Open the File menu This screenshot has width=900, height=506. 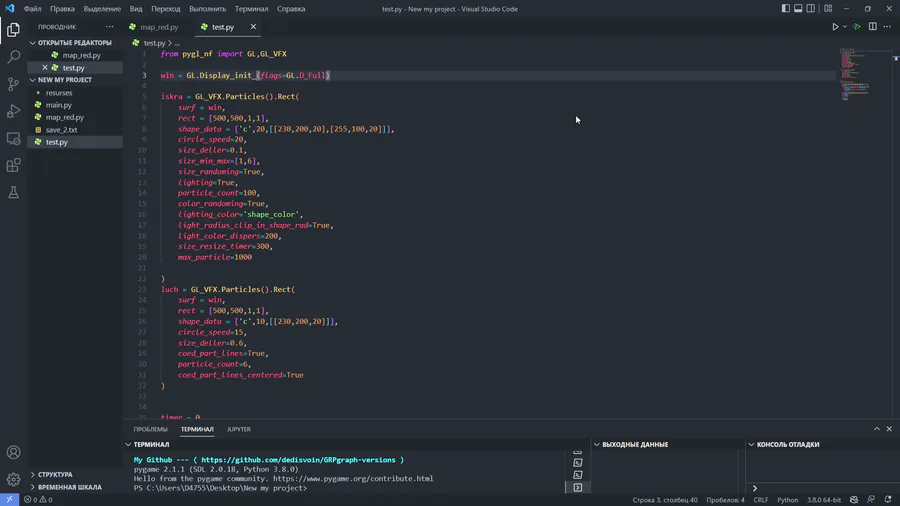pyautogui.click(x=32, y=9)
